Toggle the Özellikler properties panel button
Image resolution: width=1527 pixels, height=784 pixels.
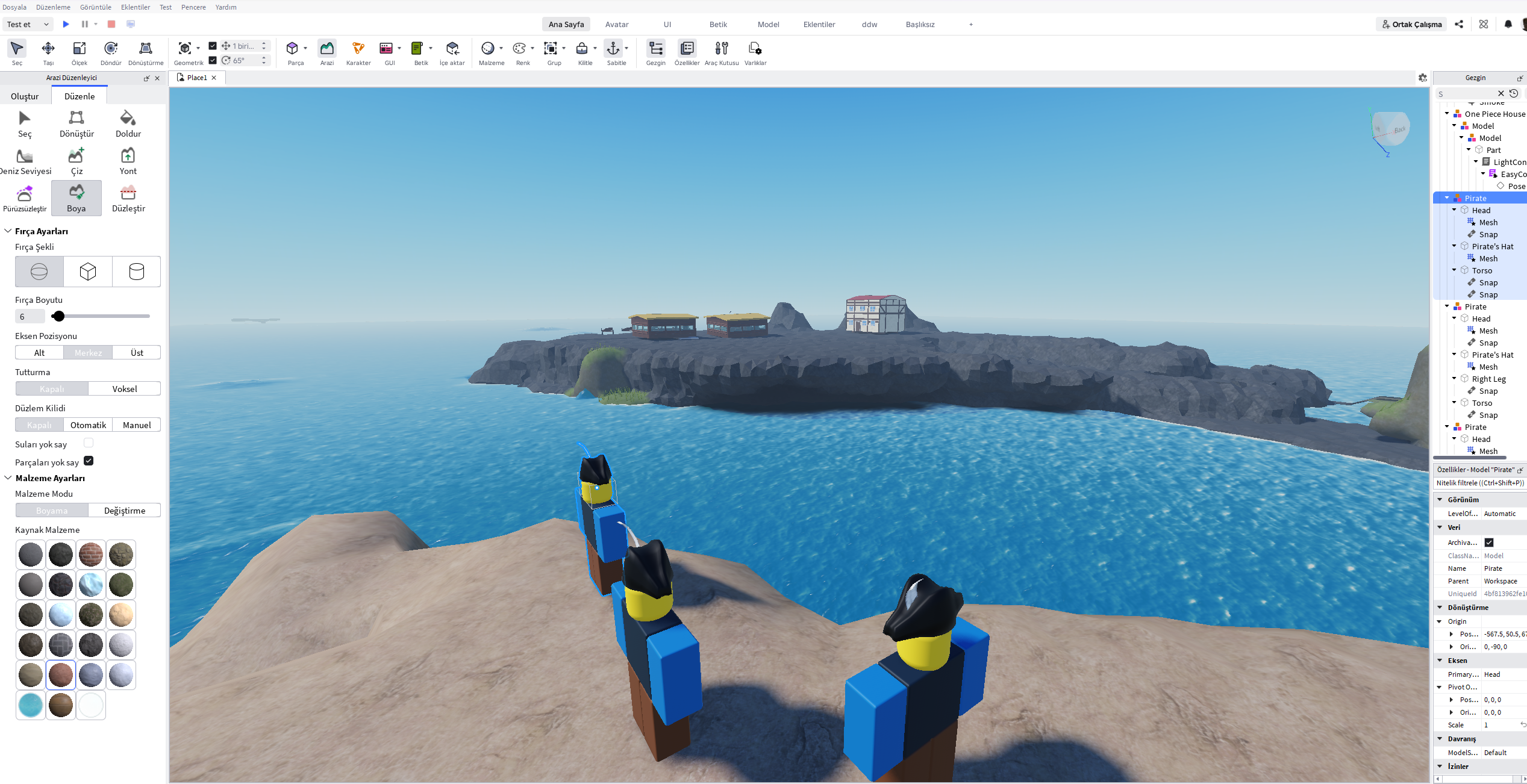click(x=687, y=52)
